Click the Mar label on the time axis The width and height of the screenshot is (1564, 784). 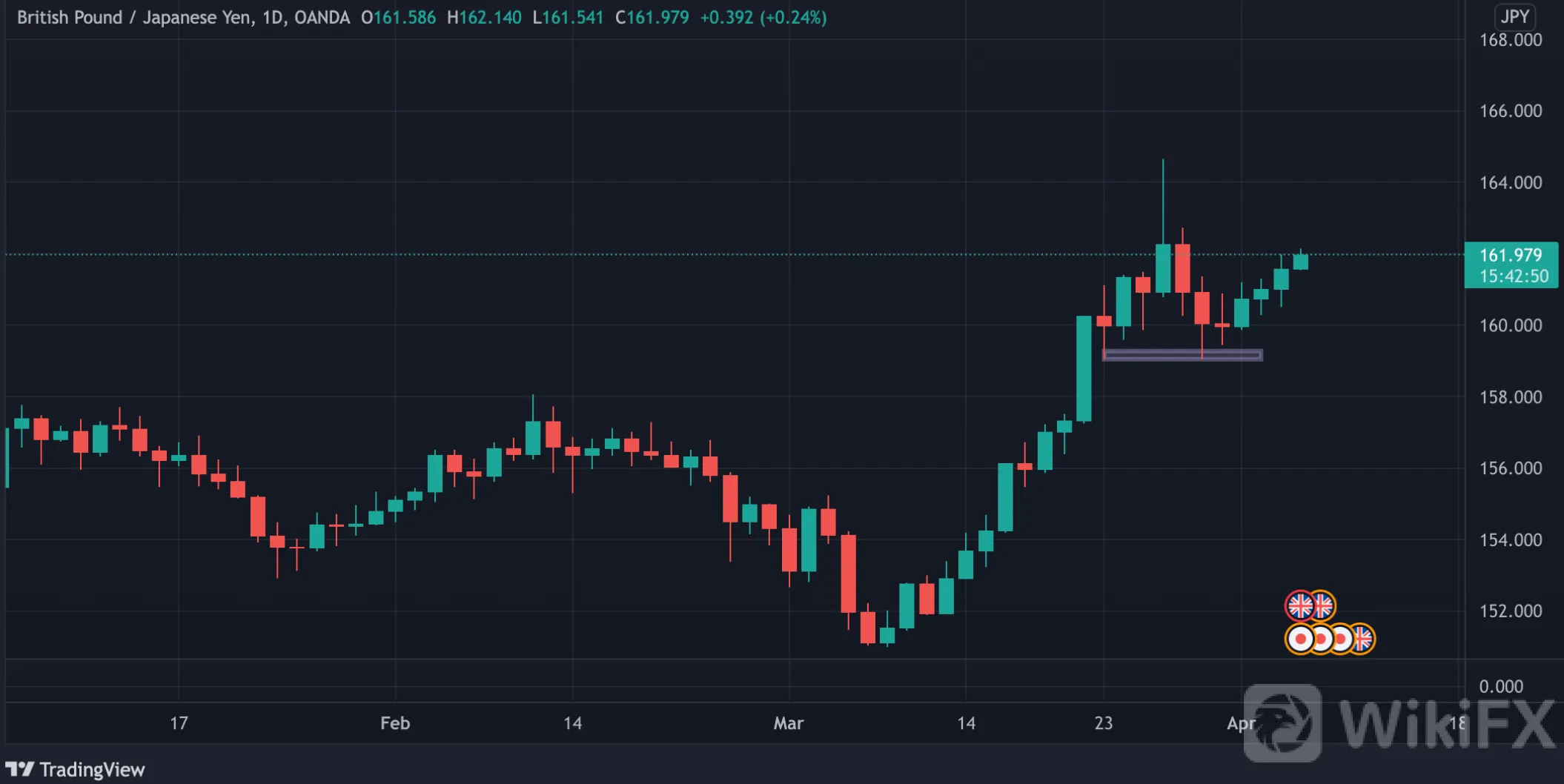(789, 723)
